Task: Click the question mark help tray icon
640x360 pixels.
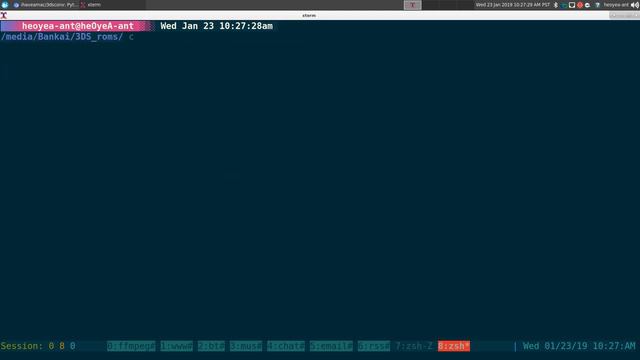Action: [597, 5]
